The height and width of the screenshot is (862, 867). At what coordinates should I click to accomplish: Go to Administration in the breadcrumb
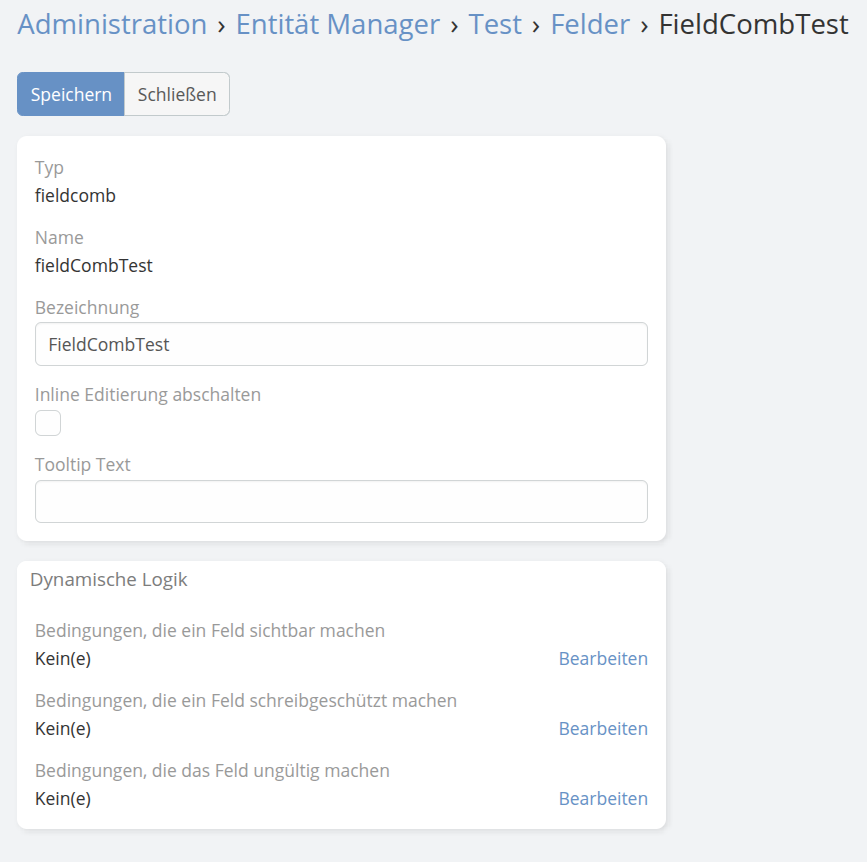click(x=112, y=24)
